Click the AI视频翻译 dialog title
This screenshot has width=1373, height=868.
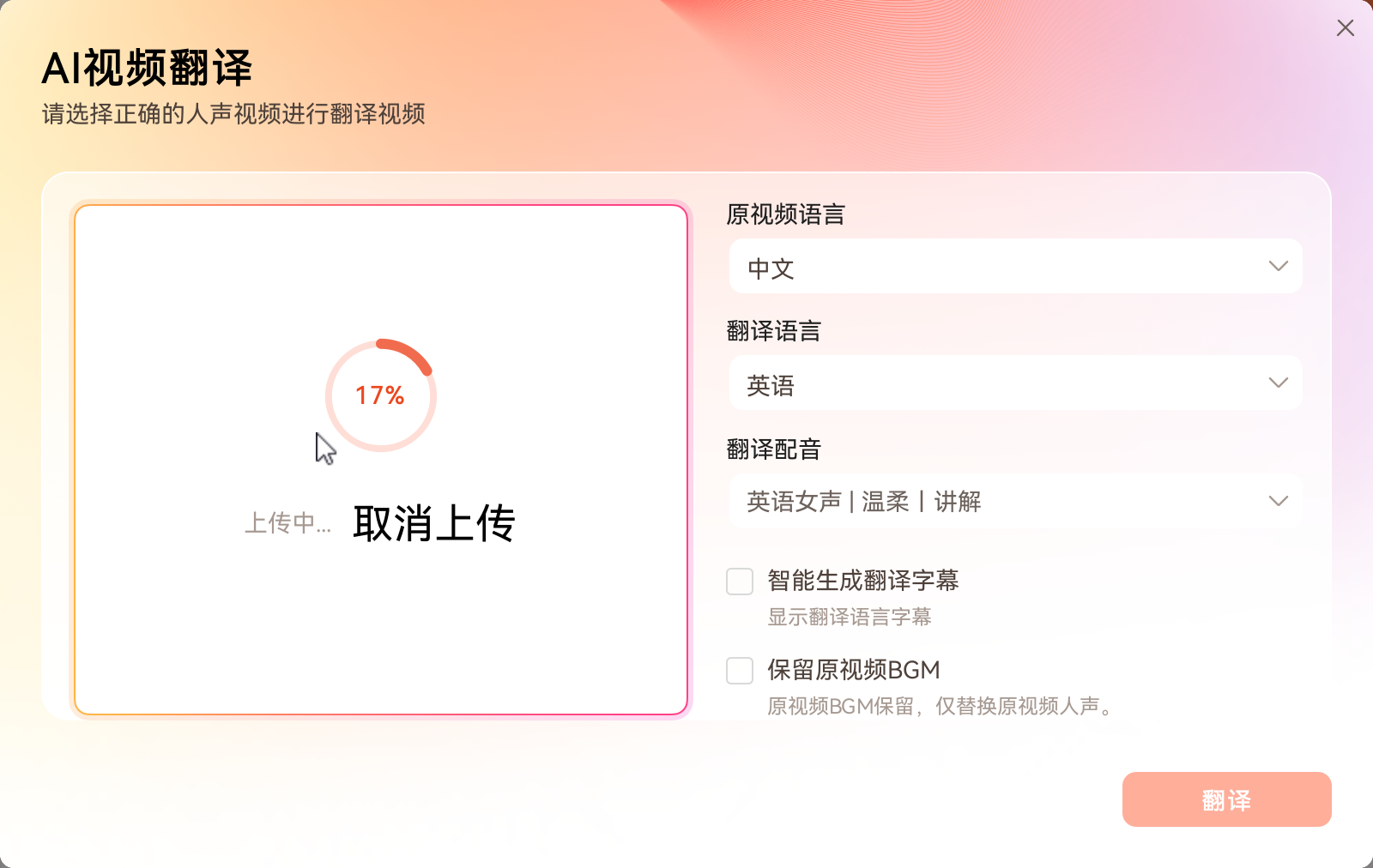(x=148, y=69)
